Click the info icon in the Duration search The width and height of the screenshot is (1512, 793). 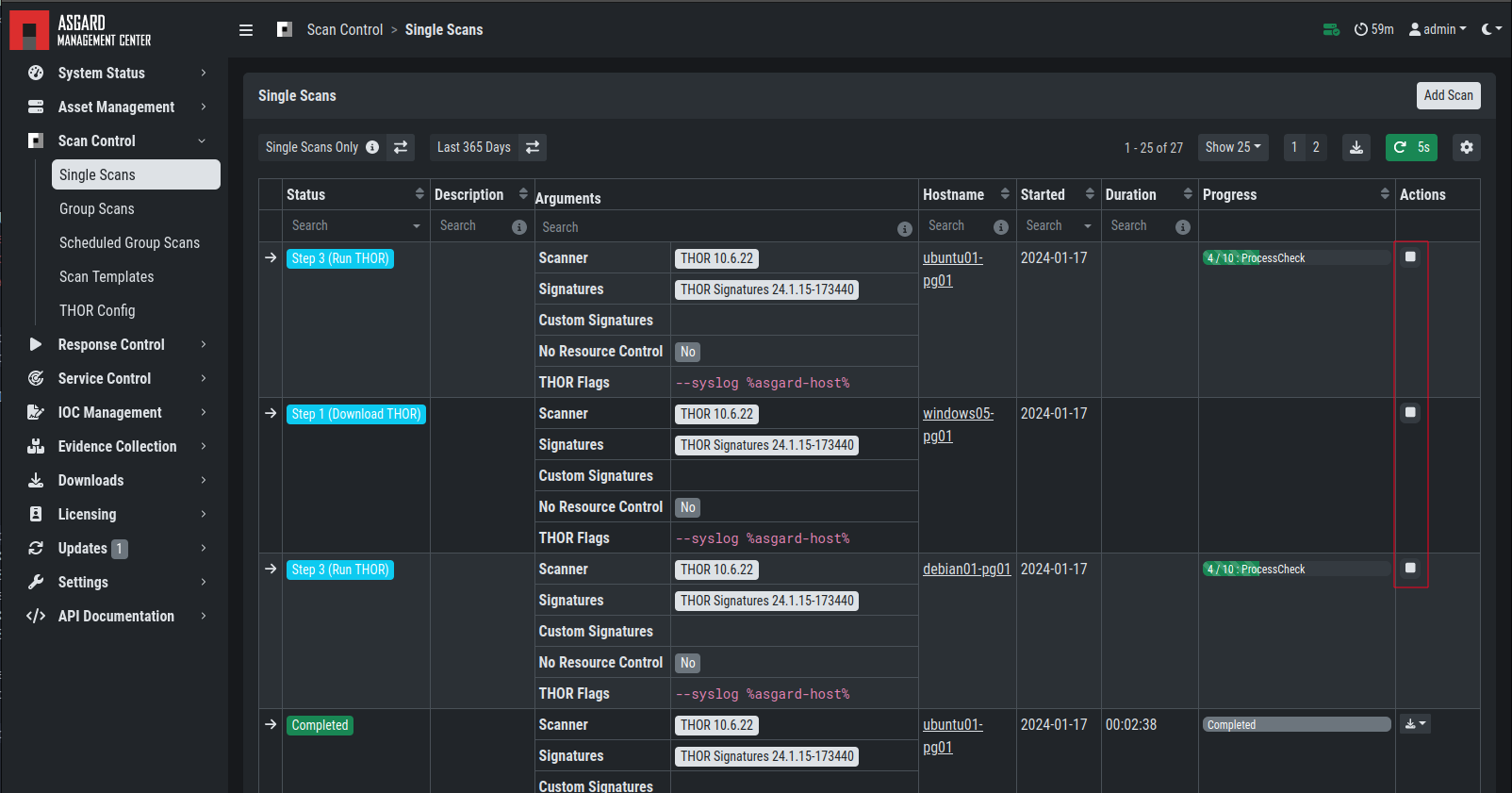(1183, 227)
